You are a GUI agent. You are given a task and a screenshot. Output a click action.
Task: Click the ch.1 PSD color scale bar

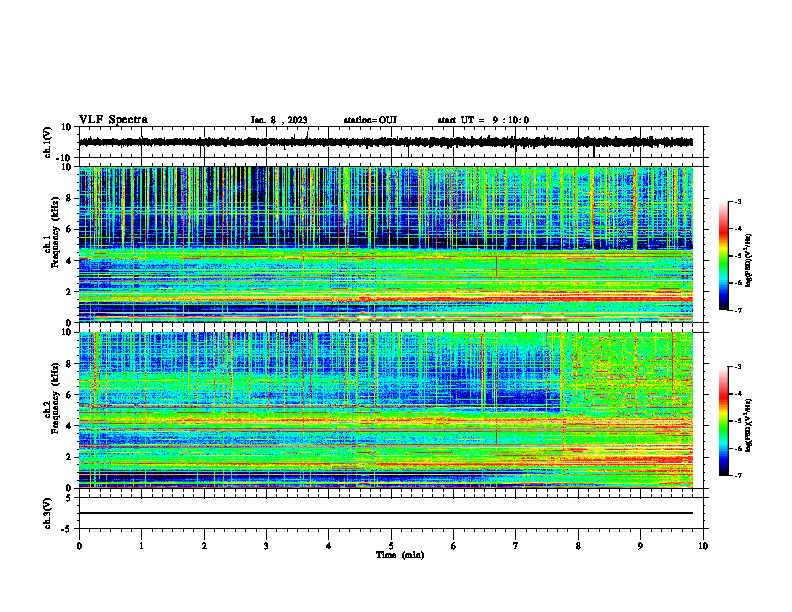(x=723, y=256)
